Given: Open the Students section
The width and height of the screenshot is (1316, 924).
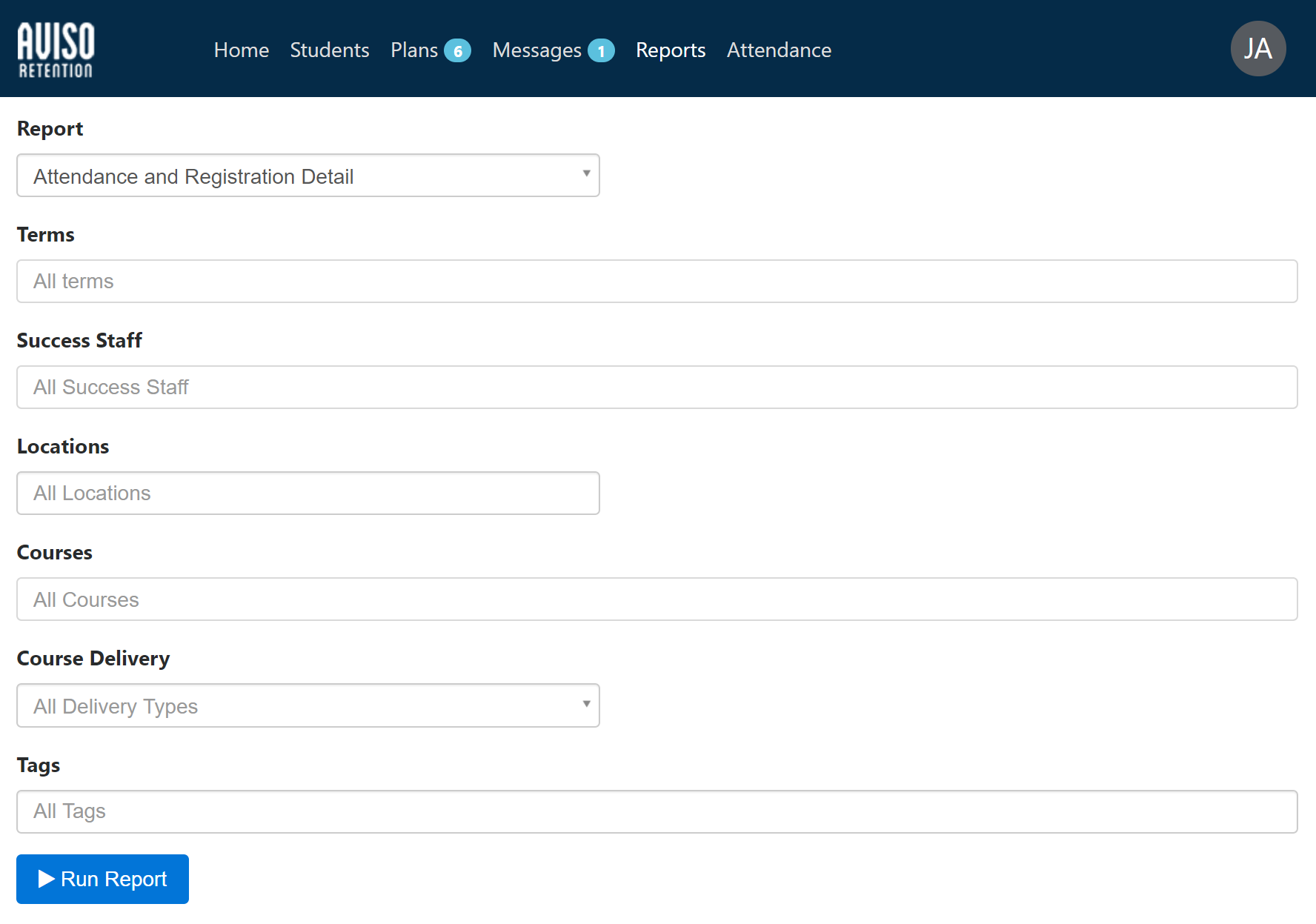Looking at the screenshot, I should [x=330, y=50].
